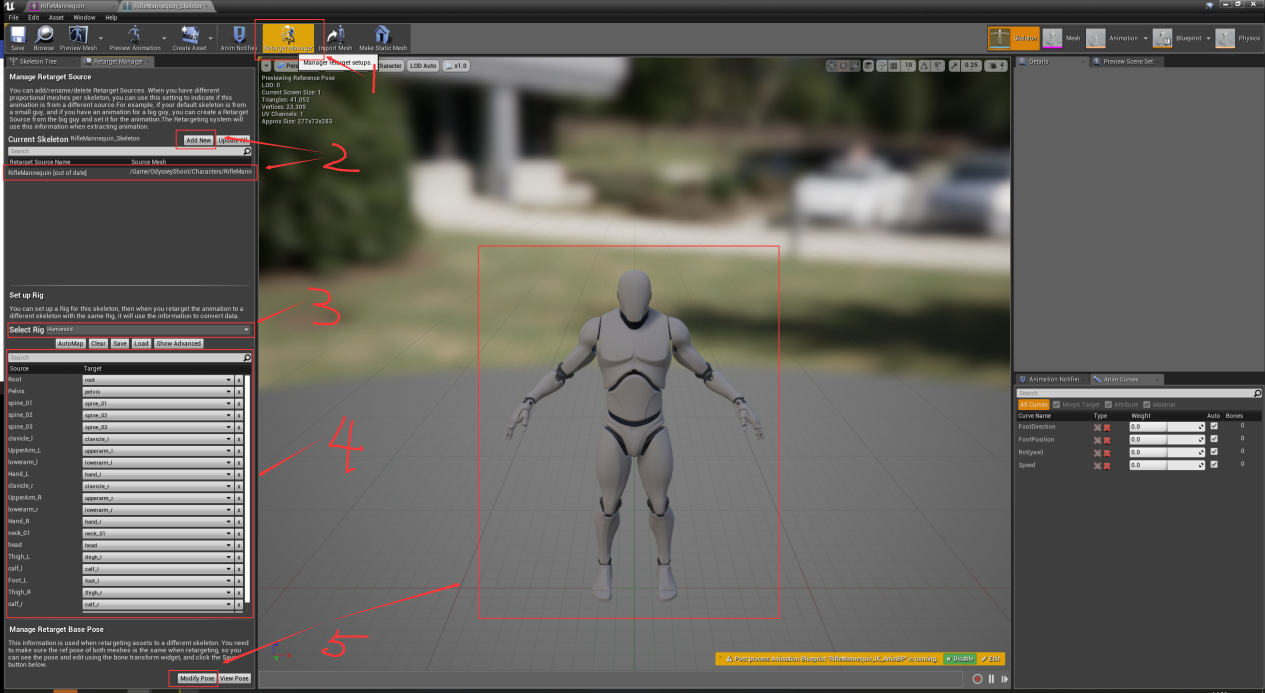Image resolution: width=1265 pixels, height=693 pixels.
Task: Click the FootDirection weight slider
Action: [x=1167, y=426]
